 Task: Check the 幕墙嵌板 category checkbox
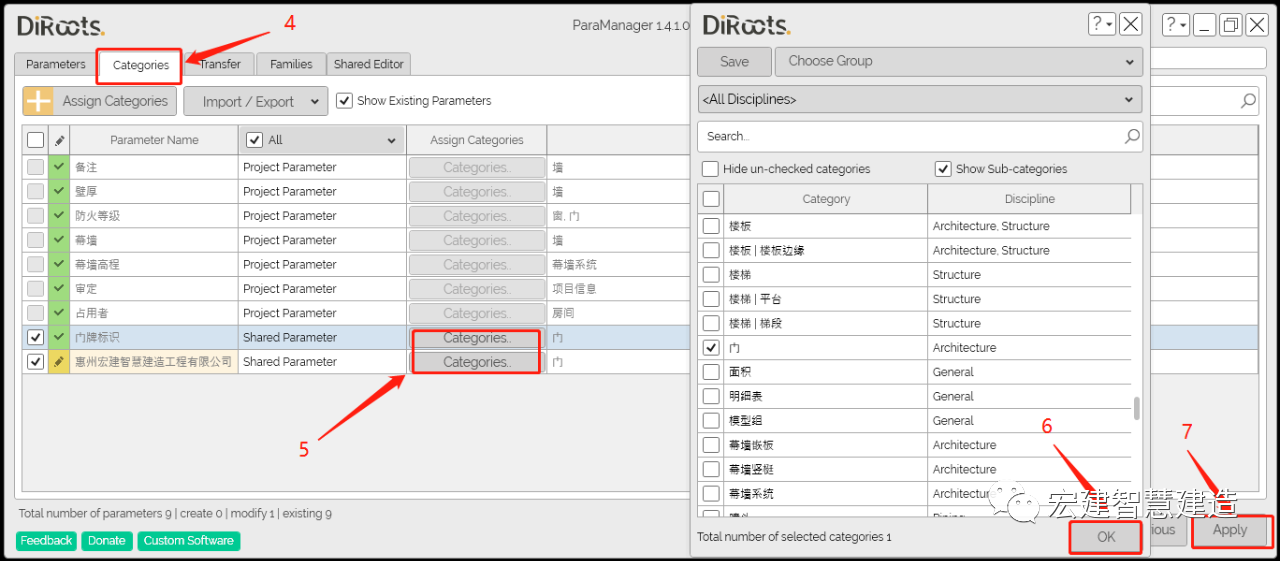coord(711,445)
